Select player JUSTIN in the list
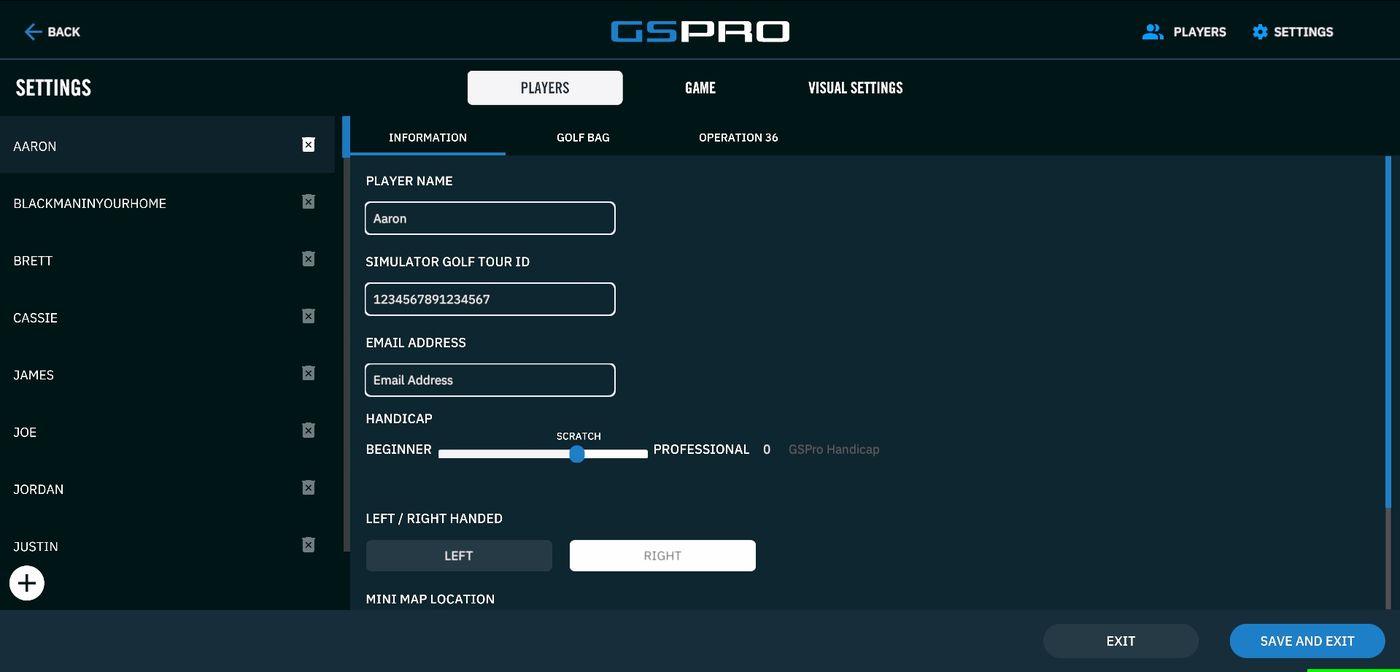 pos(167,546)
